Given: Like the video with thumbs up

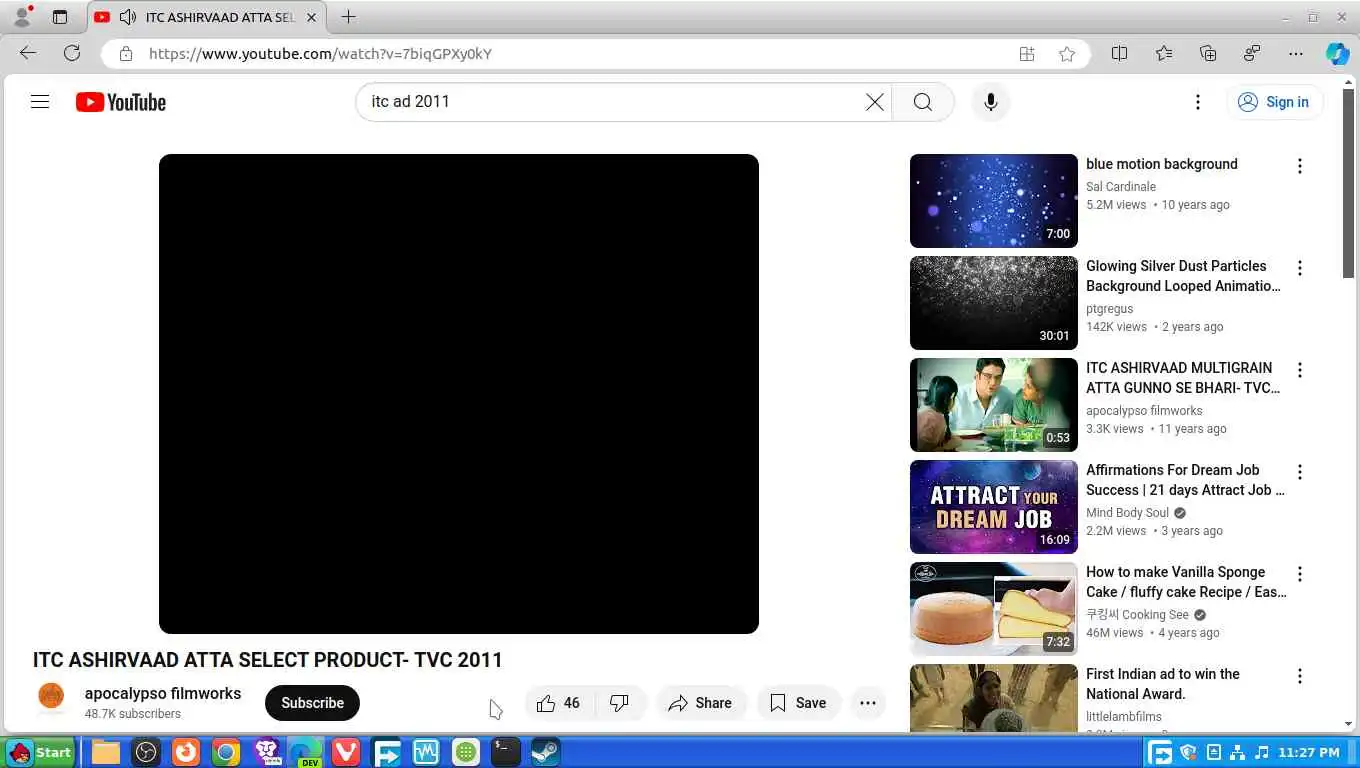Looking at the screenshot, I should (x=559, y=703).
